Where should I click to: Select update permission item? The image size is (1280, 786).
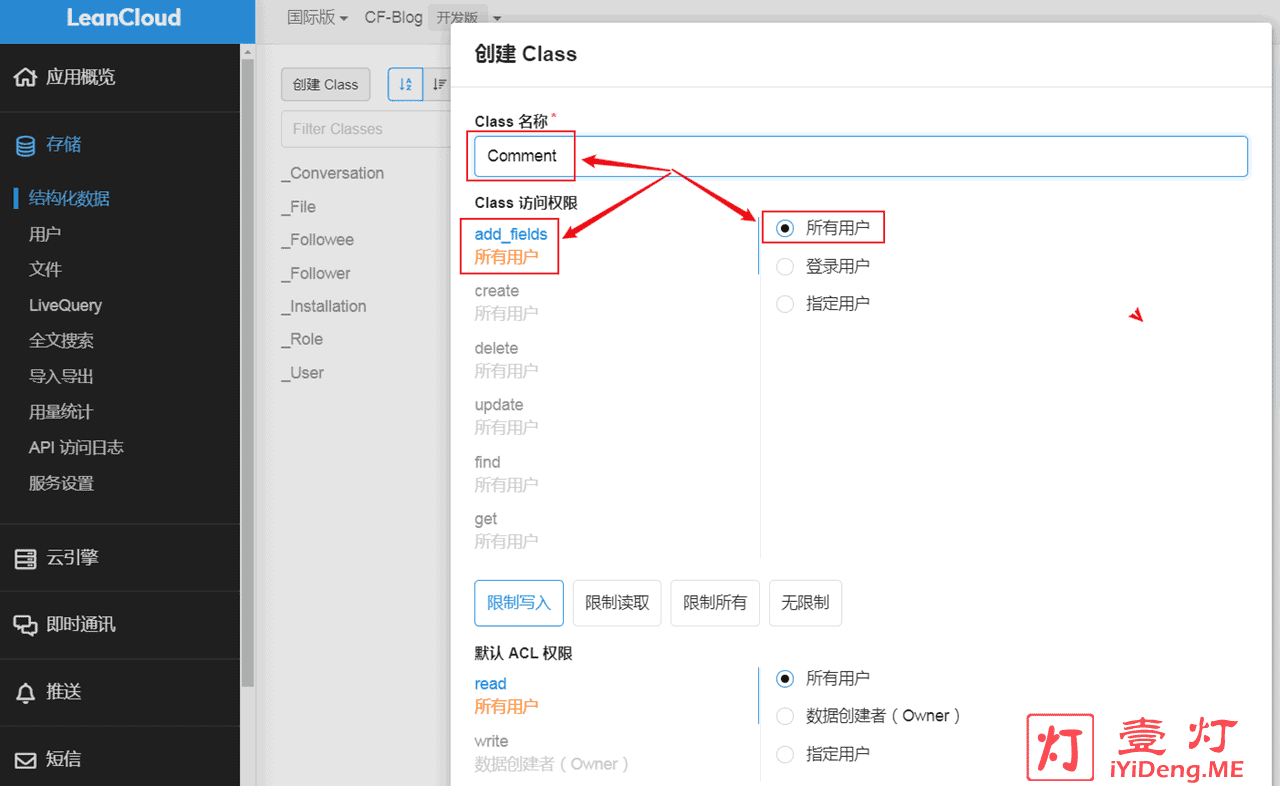point(506,416)
